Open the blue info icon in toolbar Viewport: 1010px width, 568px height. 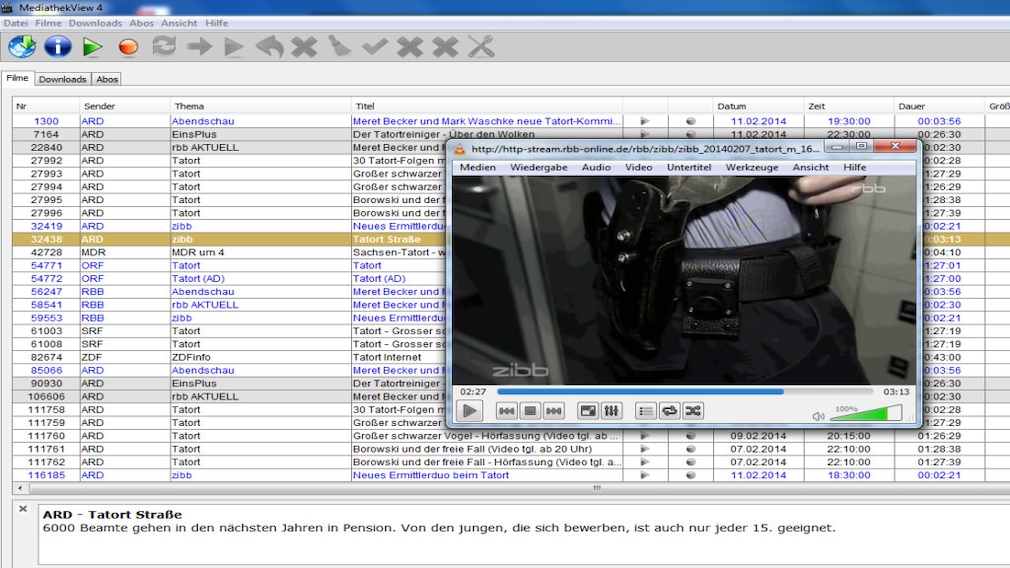point(57,46)
